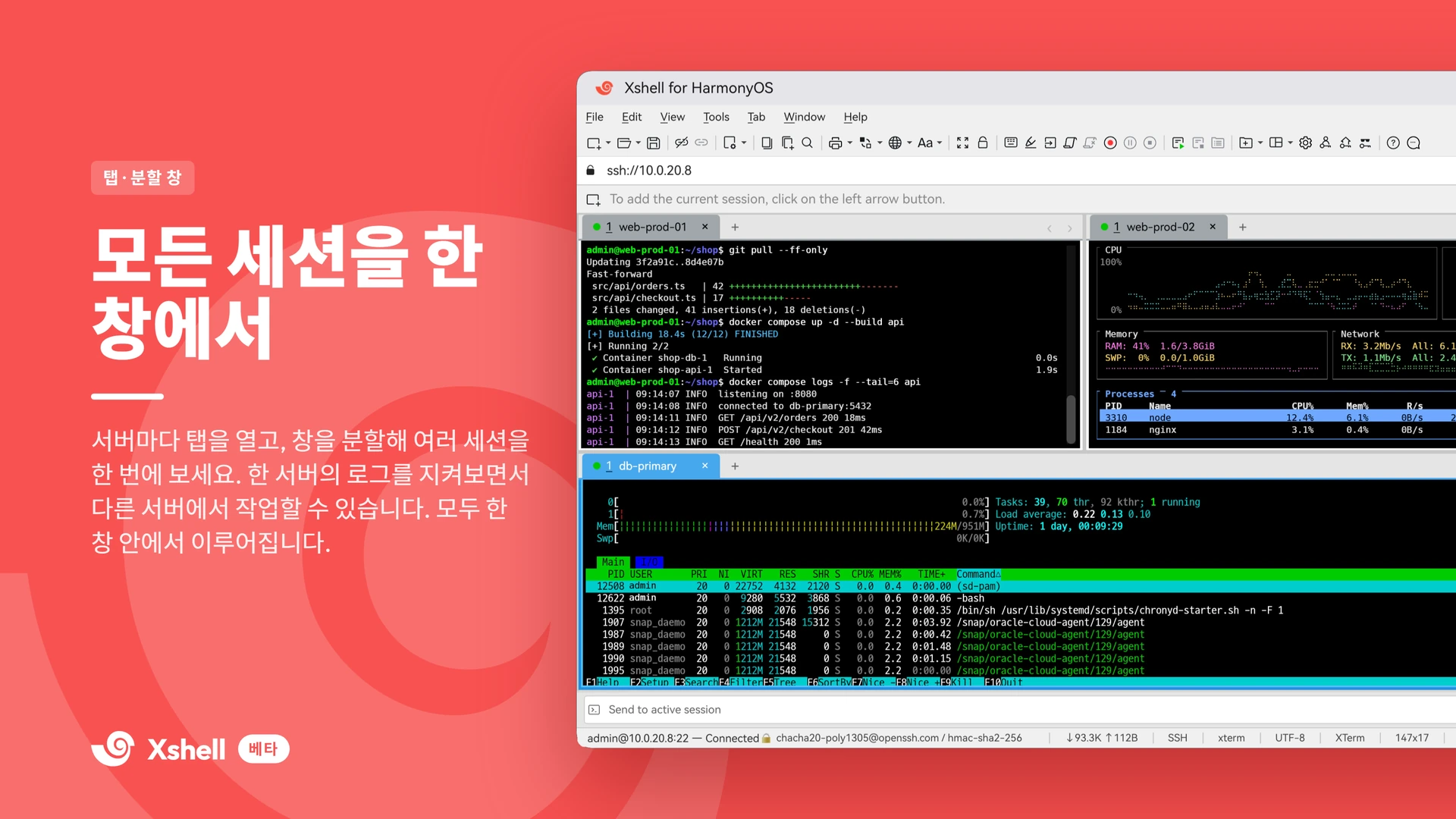The width and height of the screenshot is (1456, 819).
Task: Click the web-prod-01 terminal scrollbar
Action: [x=1072, y=419]
